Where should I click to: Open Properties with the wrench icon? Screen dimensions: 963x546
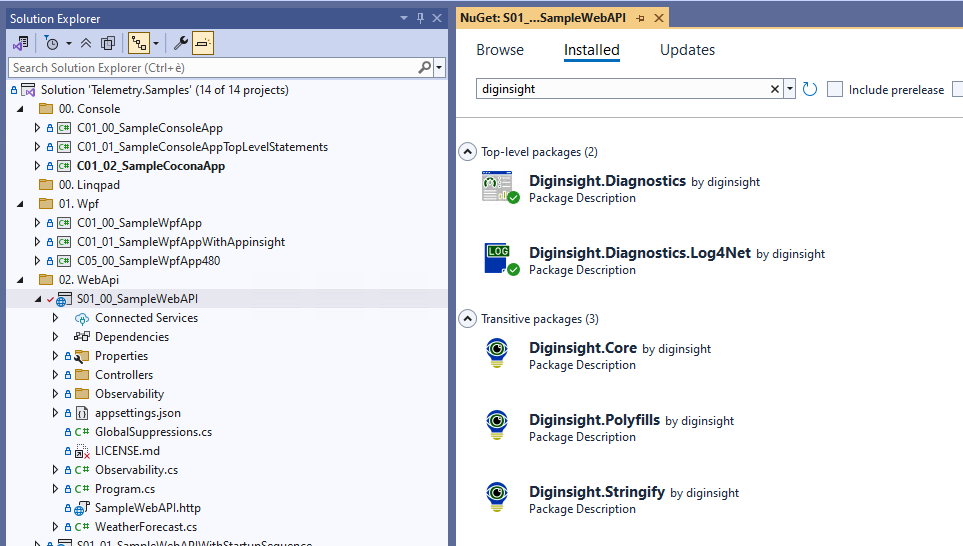(180, 43)
